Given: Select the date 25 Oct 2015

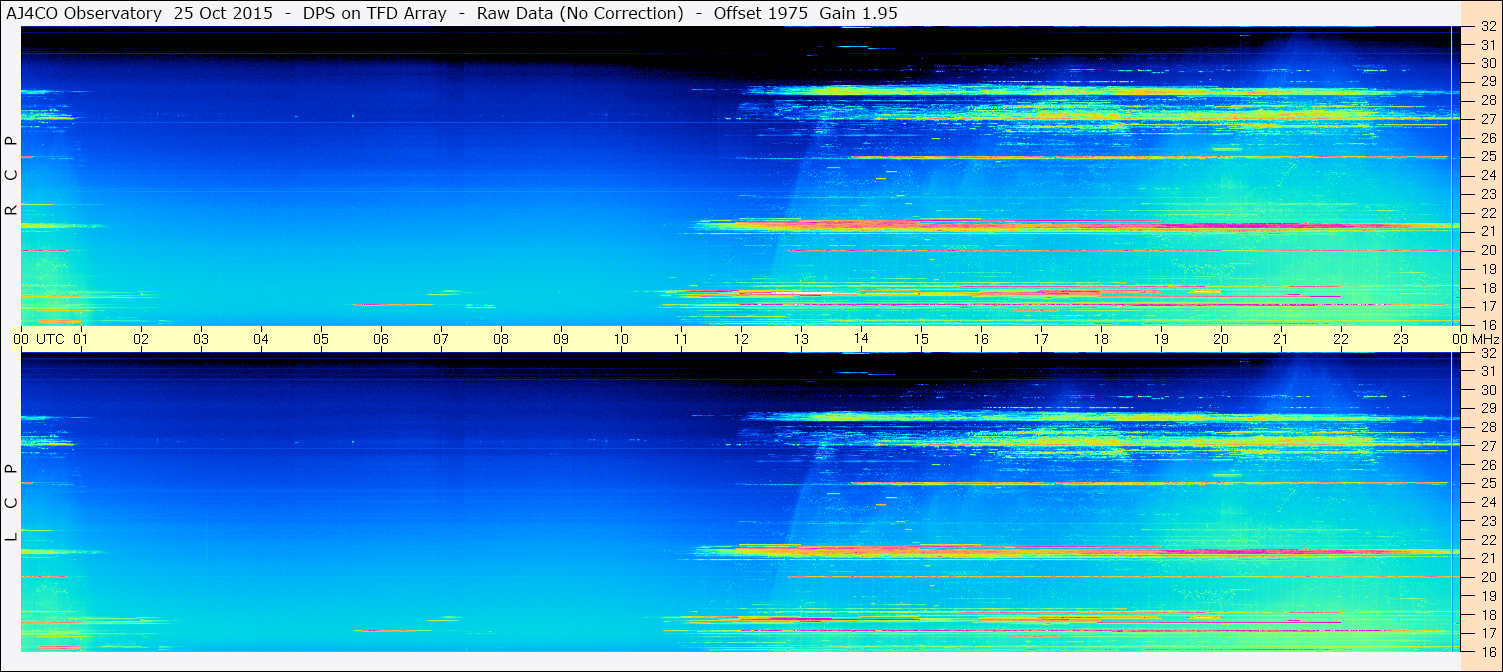Looking at the screenshot, I should (x=222, y=13).
